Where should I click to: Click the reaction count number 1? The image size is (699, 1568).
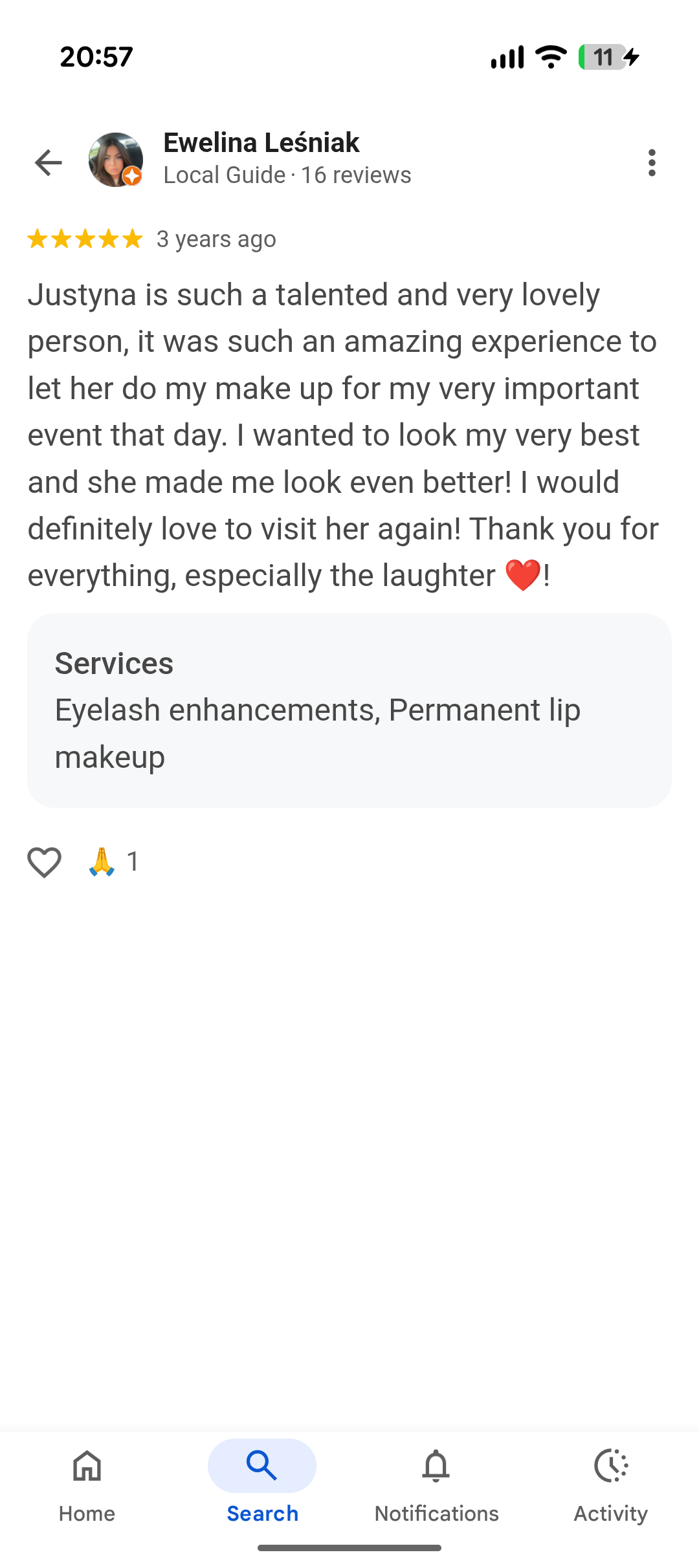[133, 862]
